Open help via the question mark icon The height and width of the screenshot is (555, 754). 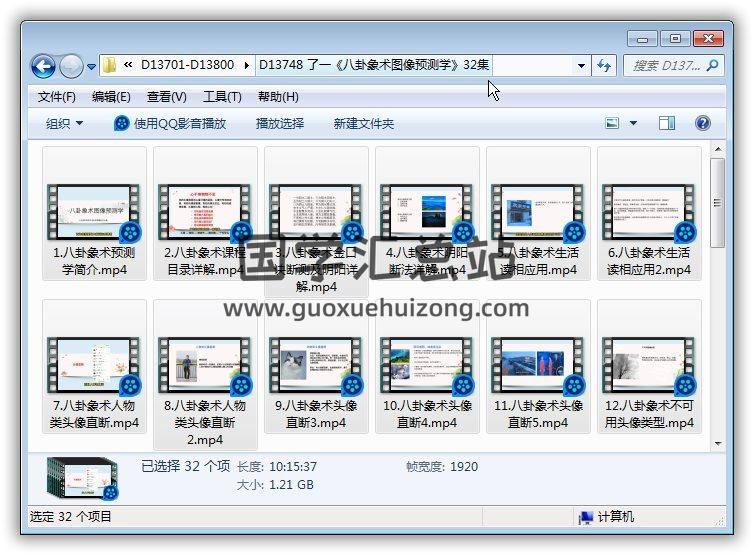[702, 123]
